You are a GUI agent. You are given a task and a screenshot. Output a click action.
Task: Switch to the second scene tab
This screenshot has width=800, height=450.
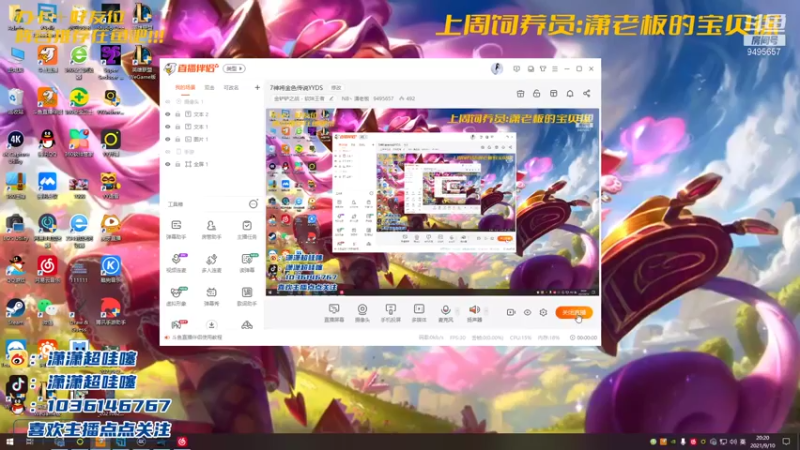(209, 88)
